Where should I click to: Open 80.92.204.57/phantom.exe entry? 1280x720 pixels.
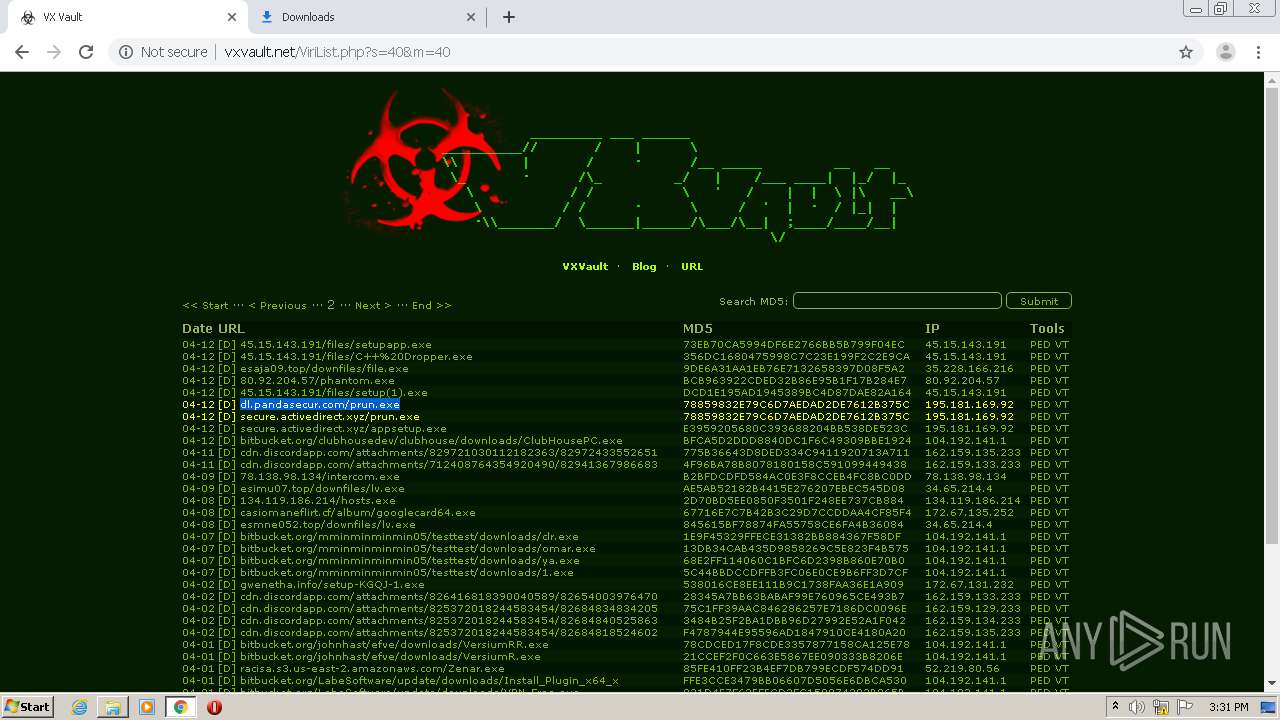point(317,381)
